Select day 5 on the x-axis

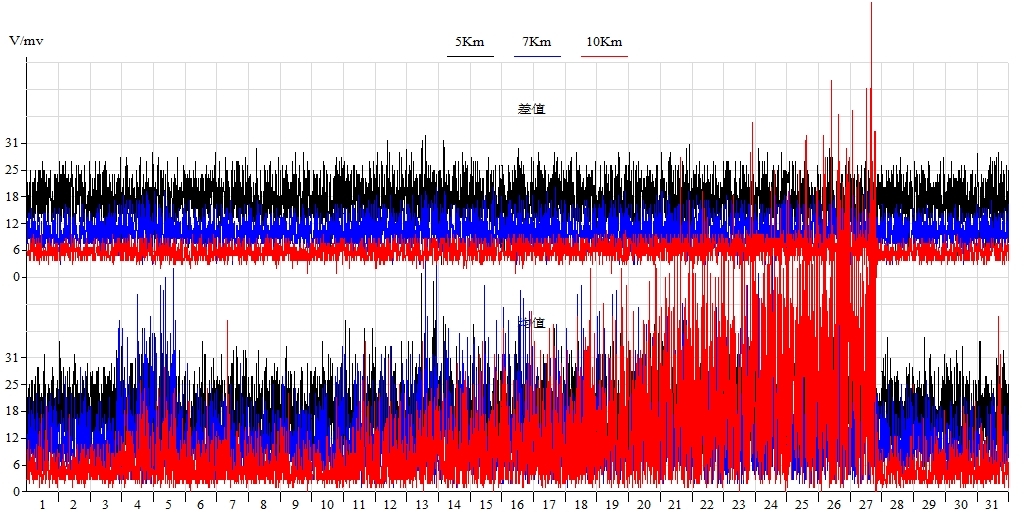click(x=168, y=505)
